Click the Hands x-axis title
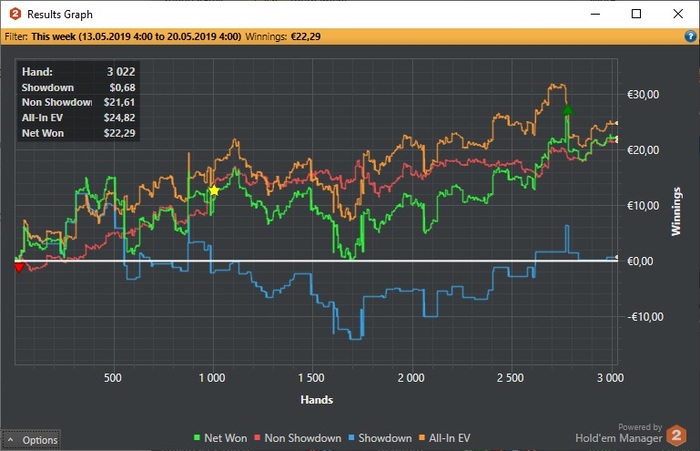 (317, 400)
